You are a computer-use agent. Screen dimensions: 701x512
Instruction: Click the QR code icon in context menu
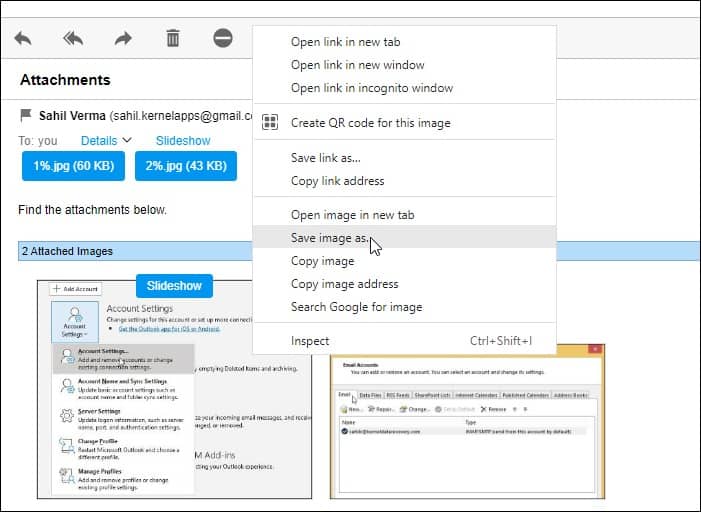270,122
